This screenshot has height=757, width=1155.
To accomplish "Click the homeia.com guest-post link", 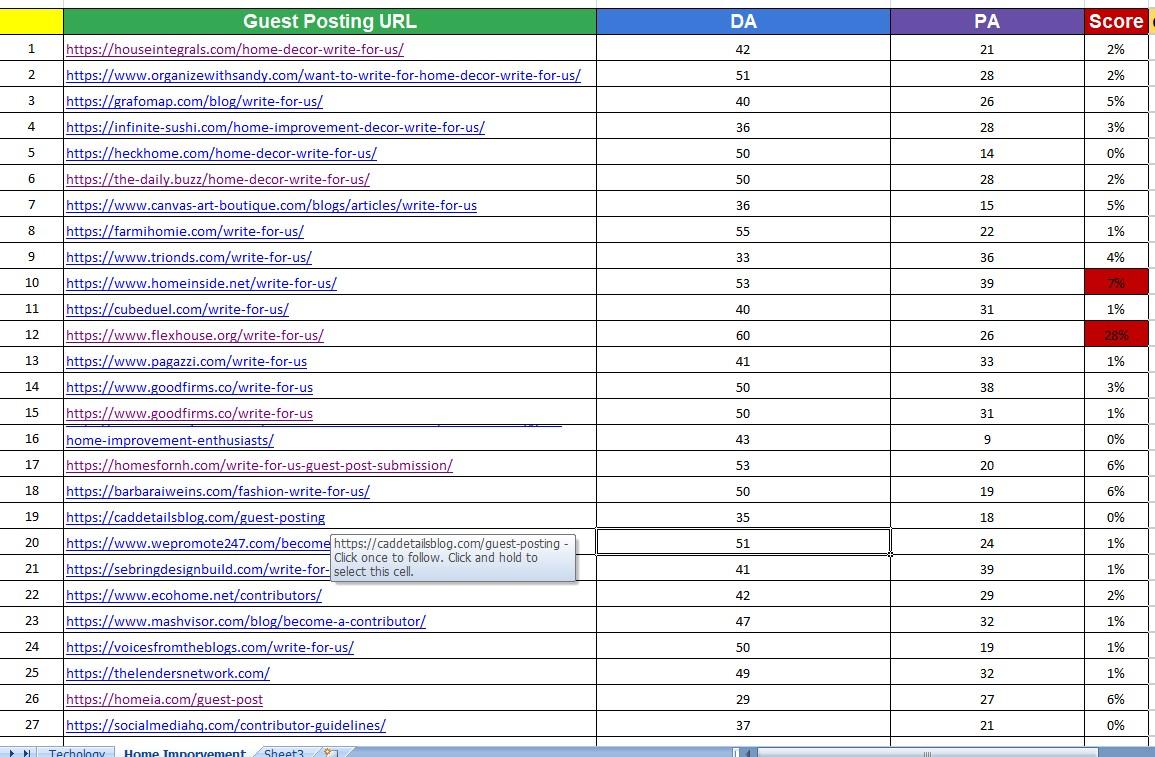I will click(164, 699).
